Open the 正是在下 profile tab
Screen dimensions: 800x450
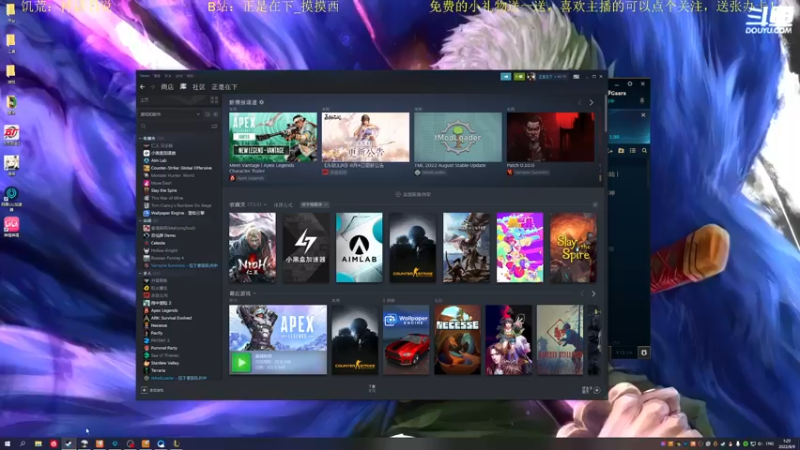pos(224,87)
